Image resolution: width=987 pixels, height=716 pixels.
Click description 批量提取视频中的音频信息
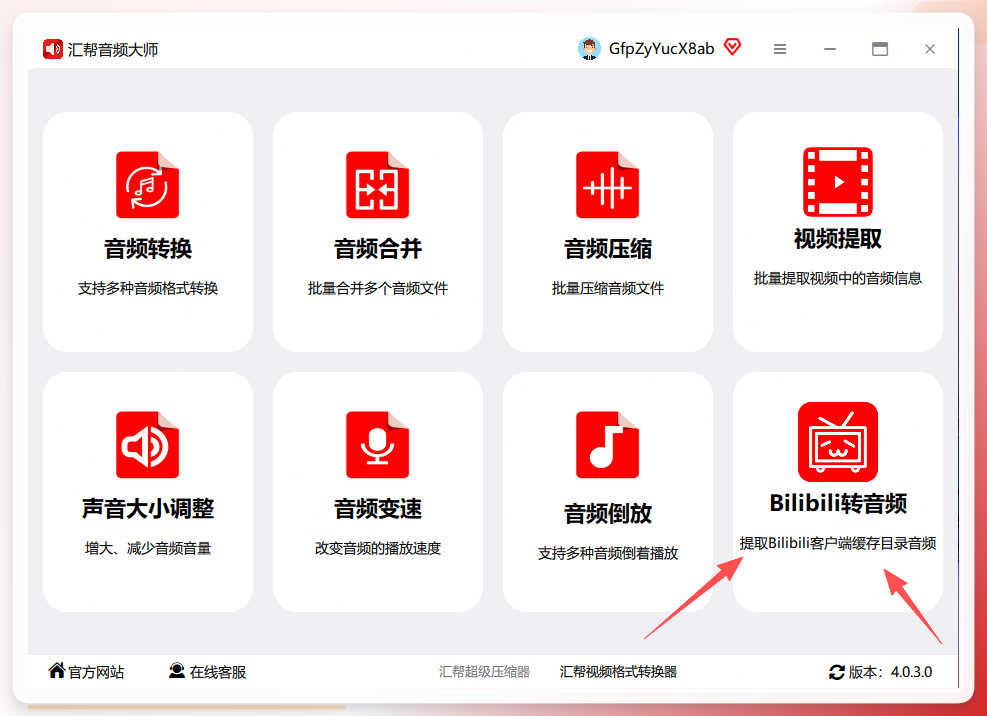pyautogui.click(x=838, y=278)
